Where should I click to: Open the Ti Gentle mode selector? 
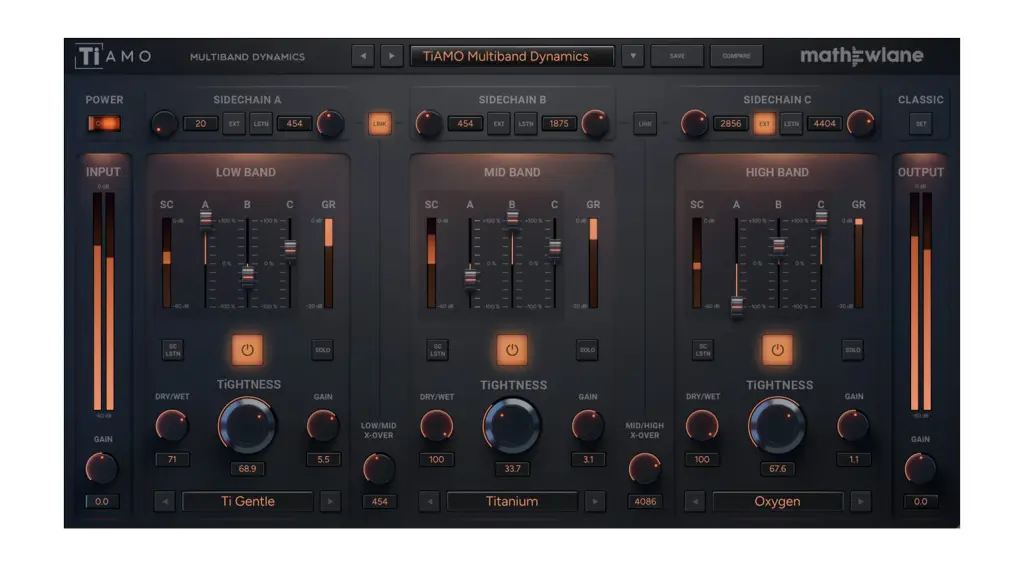click(247, 501)
